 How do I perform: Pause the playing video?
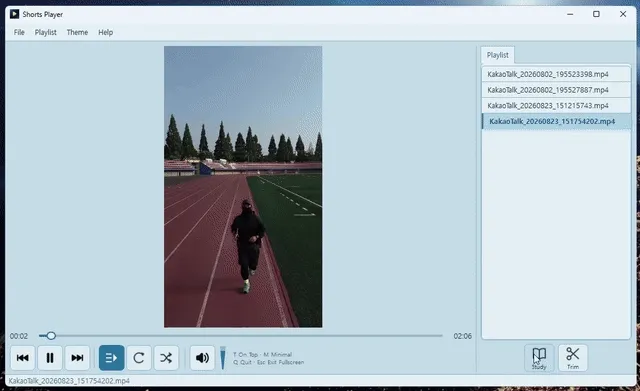tap(50, 358)
